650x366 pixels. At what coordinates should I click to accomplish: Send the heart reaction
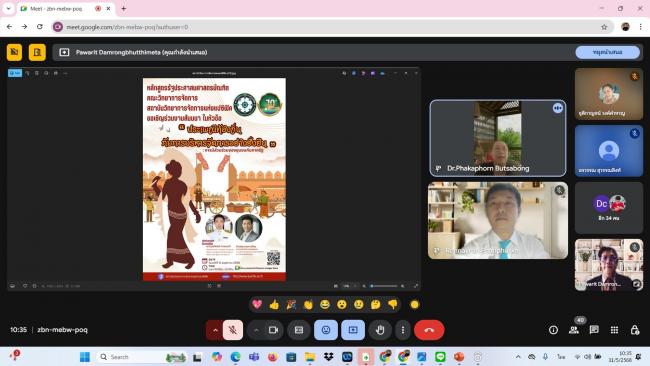[257, 305]
